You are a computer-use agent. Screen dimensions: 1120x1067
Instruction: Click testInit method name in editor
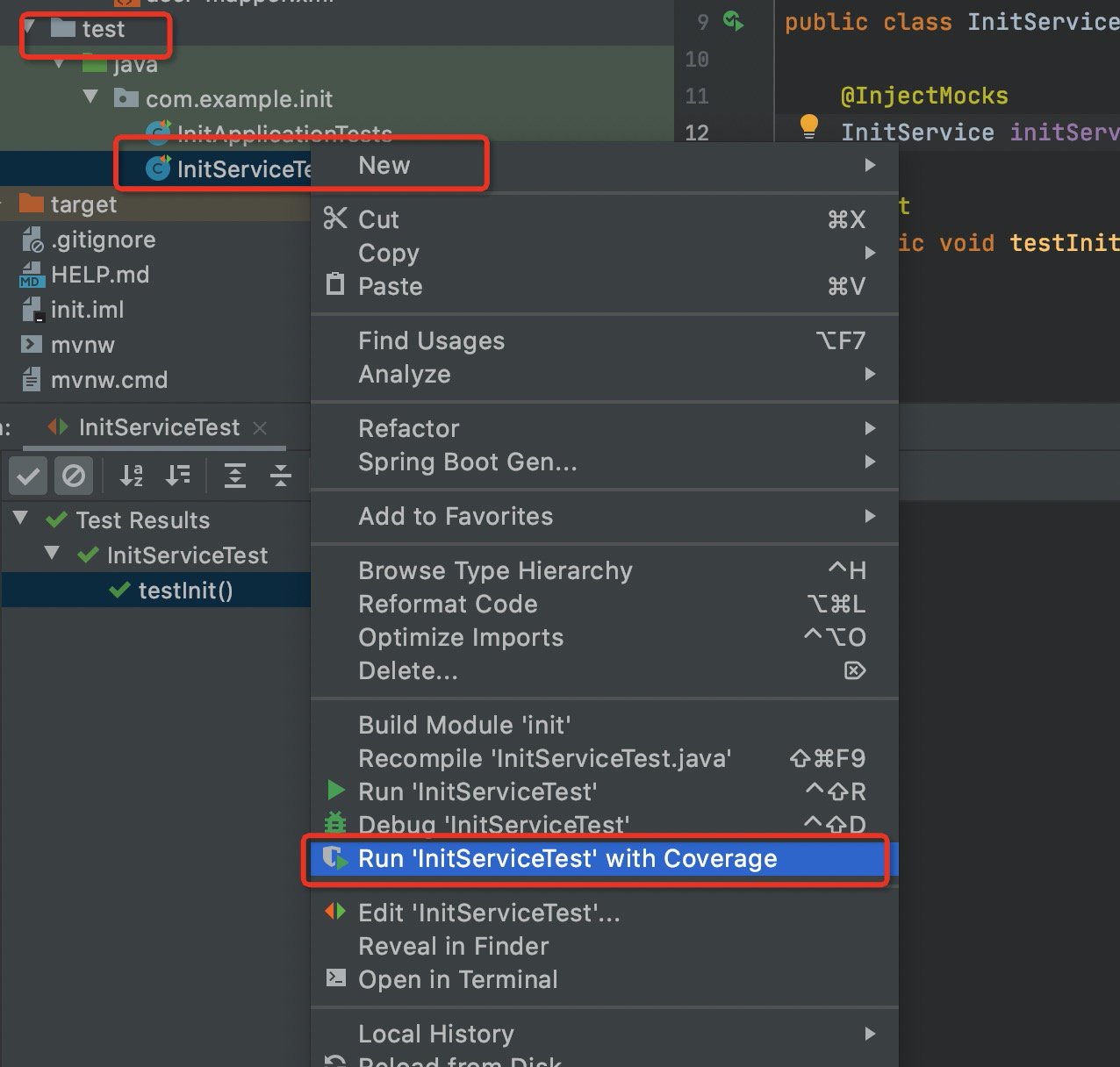point(1064,242)
